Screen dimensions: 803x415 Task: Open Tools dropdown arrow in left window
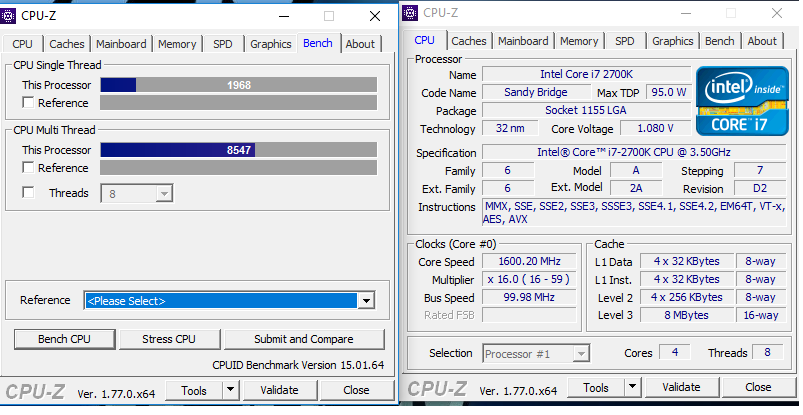click(x=230, y=390)
